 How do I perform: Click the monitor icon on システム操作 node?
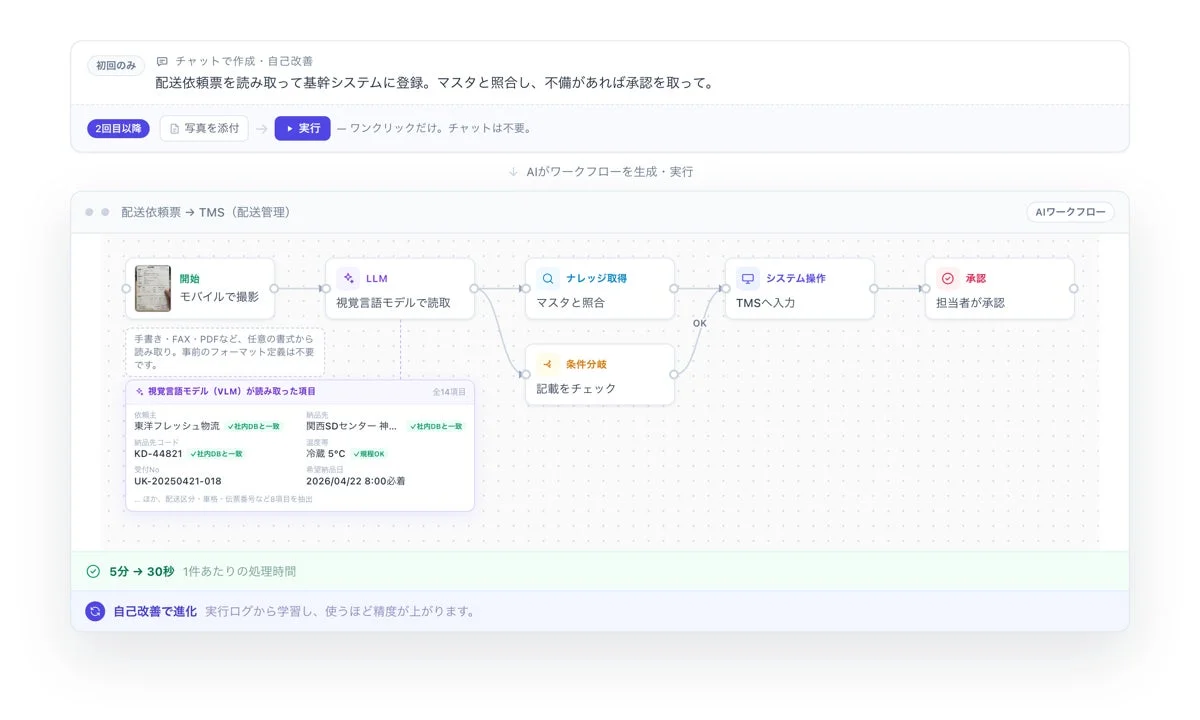tap(748, 279)
